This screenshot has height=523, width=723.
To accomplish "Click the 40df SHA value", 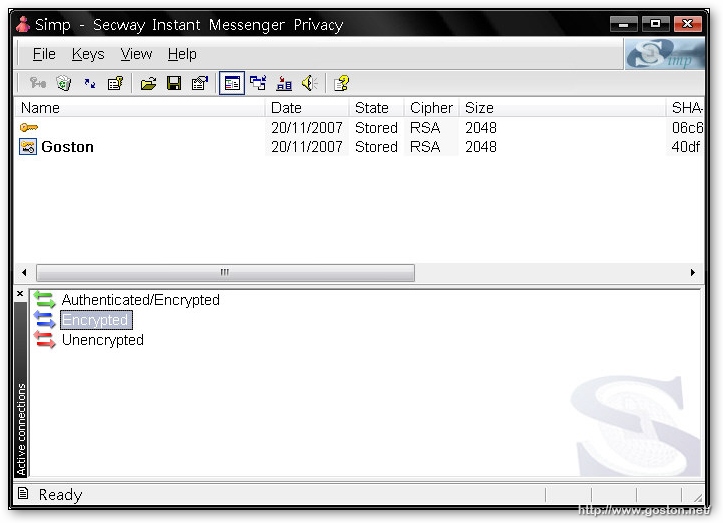I will coord(686,147).
